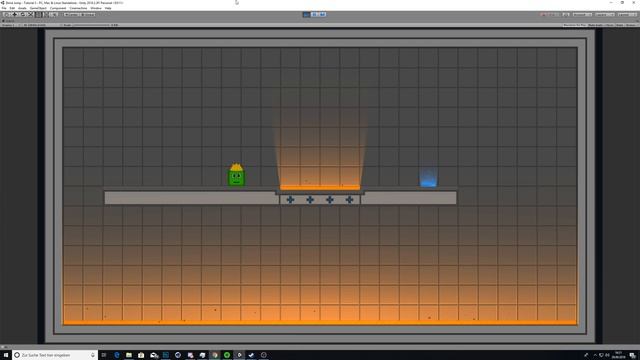Open the cloud services panel
Screen dimensions: 640x360
tap(566, 15)
